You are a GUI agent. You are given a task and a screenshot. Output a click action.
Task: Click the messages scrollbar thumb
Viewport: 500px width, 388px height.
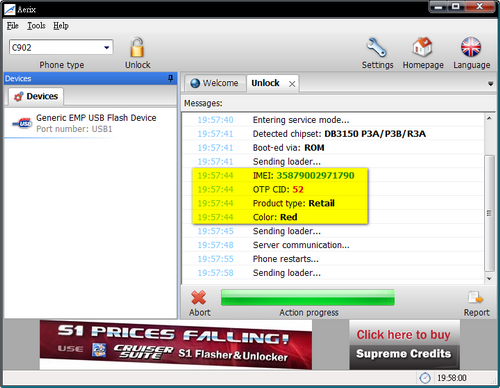(489, 213)
